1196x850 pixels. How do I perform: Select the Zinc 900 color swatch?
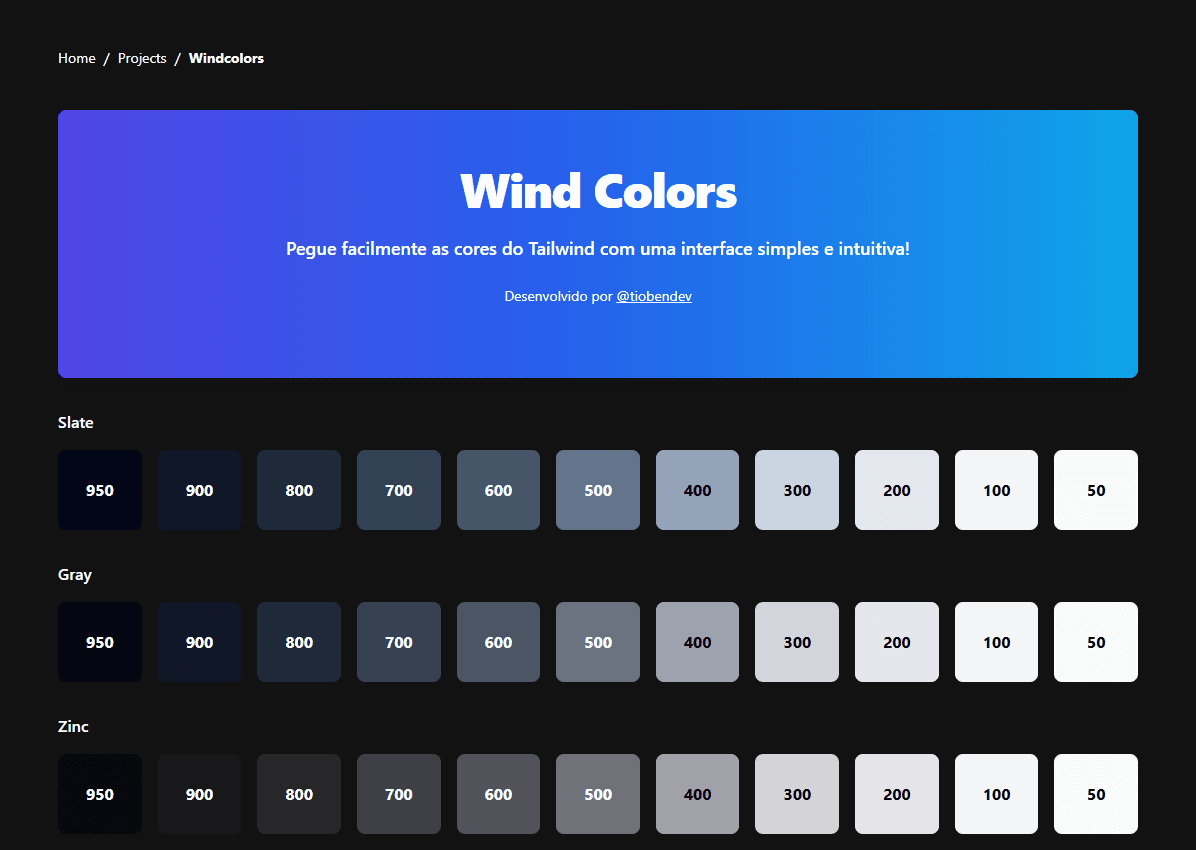coord(199,794)
